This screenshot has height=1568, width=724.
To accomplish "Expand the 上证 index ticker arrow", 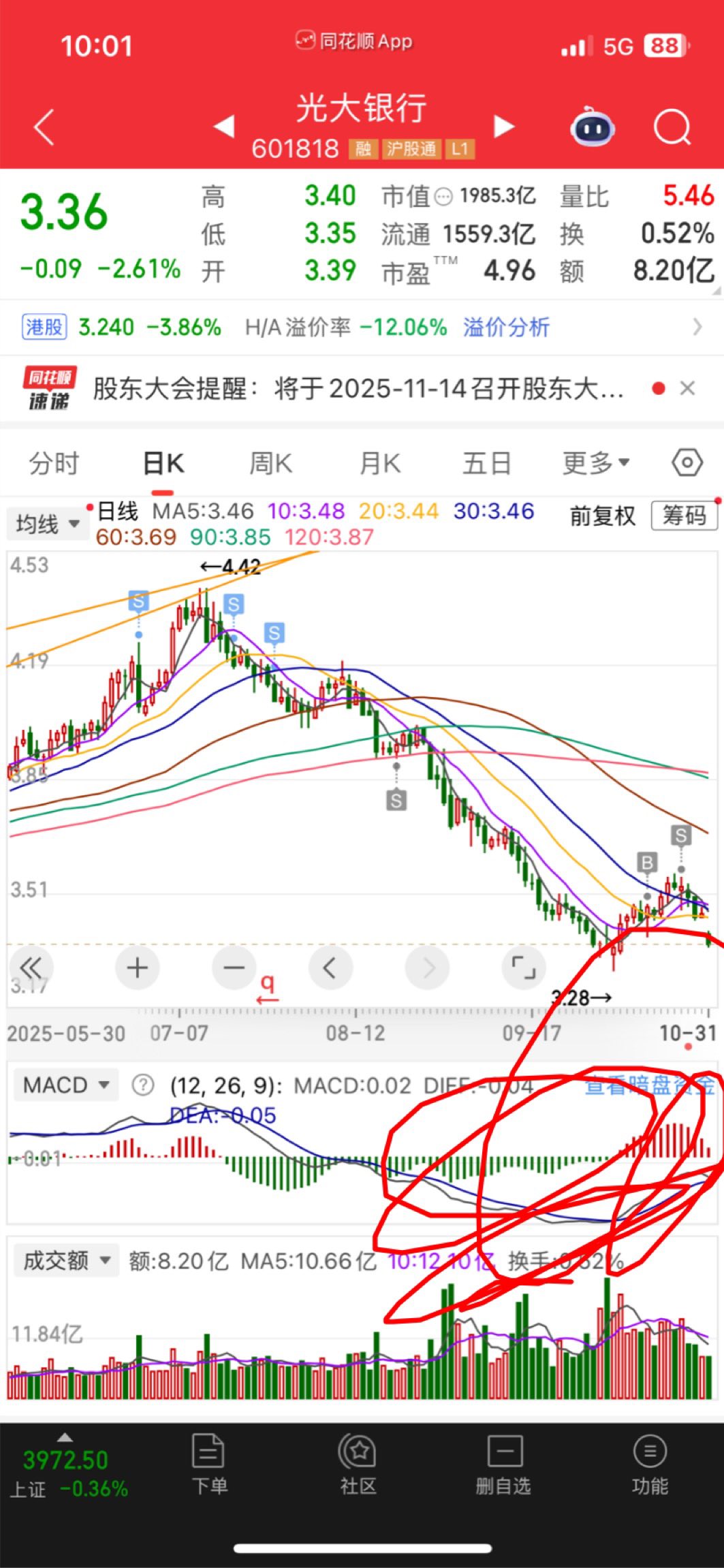I will 65,1437.
